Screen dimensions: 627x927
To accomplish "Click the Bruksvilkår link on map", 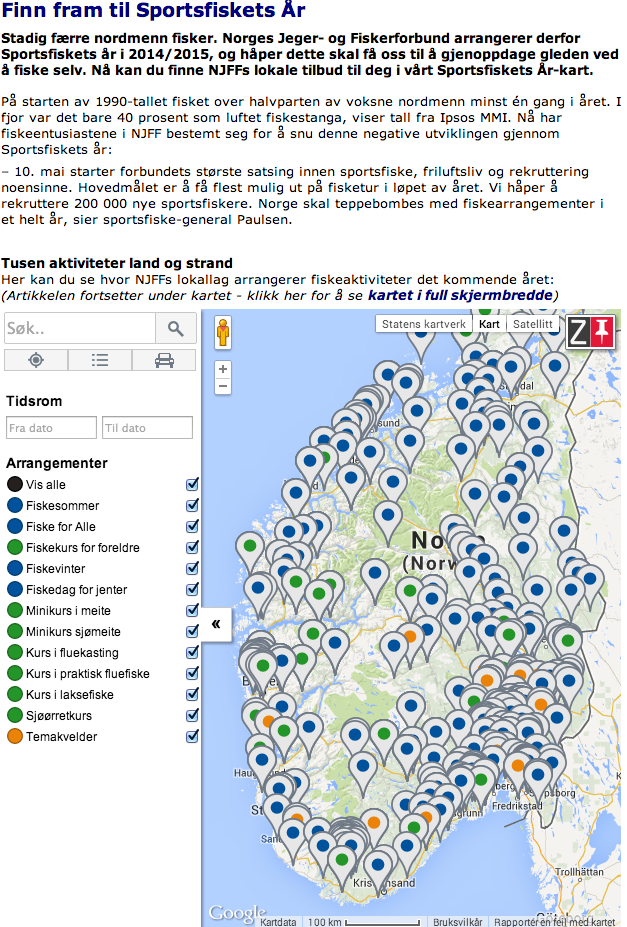I will [x=457, y=922].
